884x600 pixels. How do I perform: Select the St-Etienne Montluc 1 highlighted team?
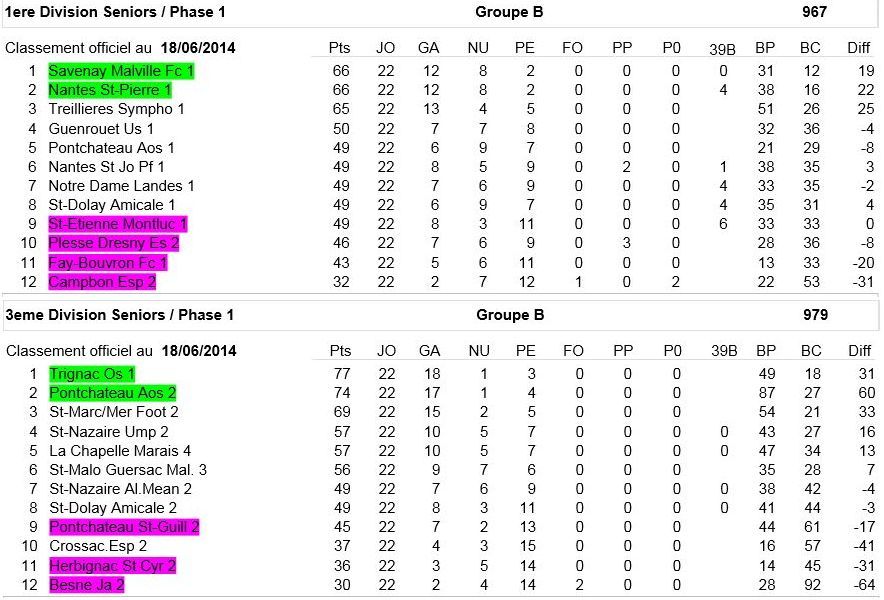point(118,224)
